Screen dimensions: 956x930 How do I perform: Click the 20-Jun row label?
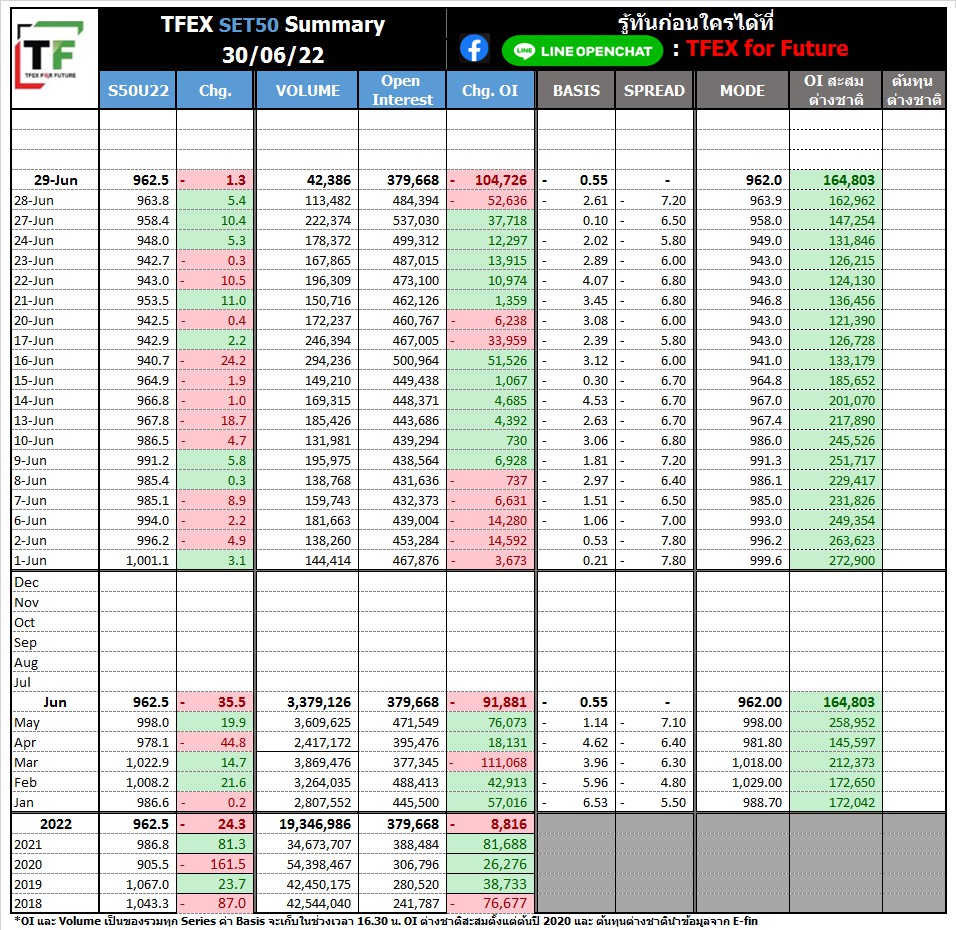coord(34,321)
